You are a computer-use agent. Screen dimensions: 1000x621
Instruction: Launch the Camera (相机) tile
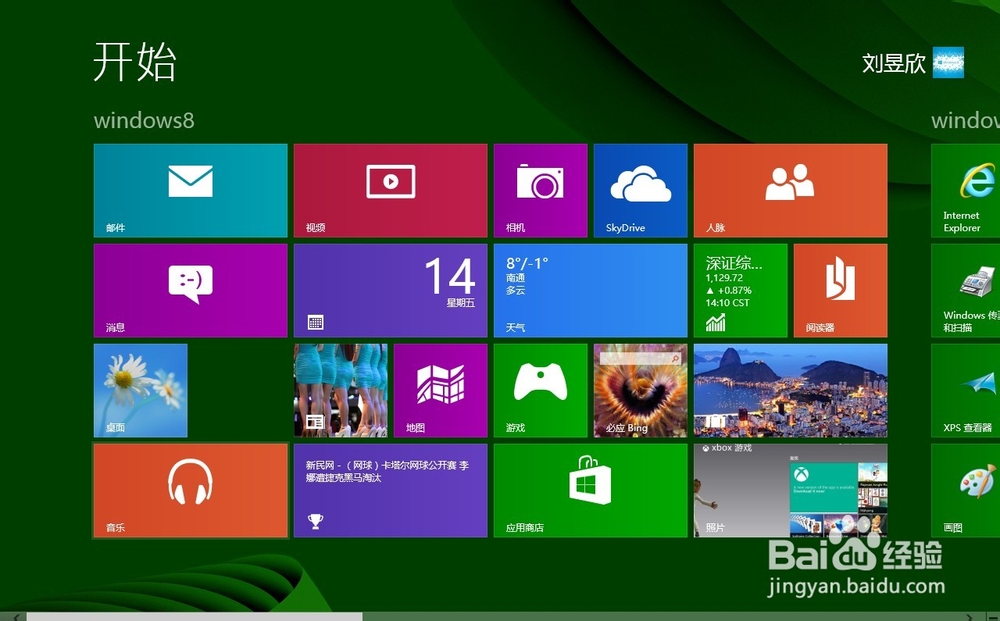coord(540,191)
